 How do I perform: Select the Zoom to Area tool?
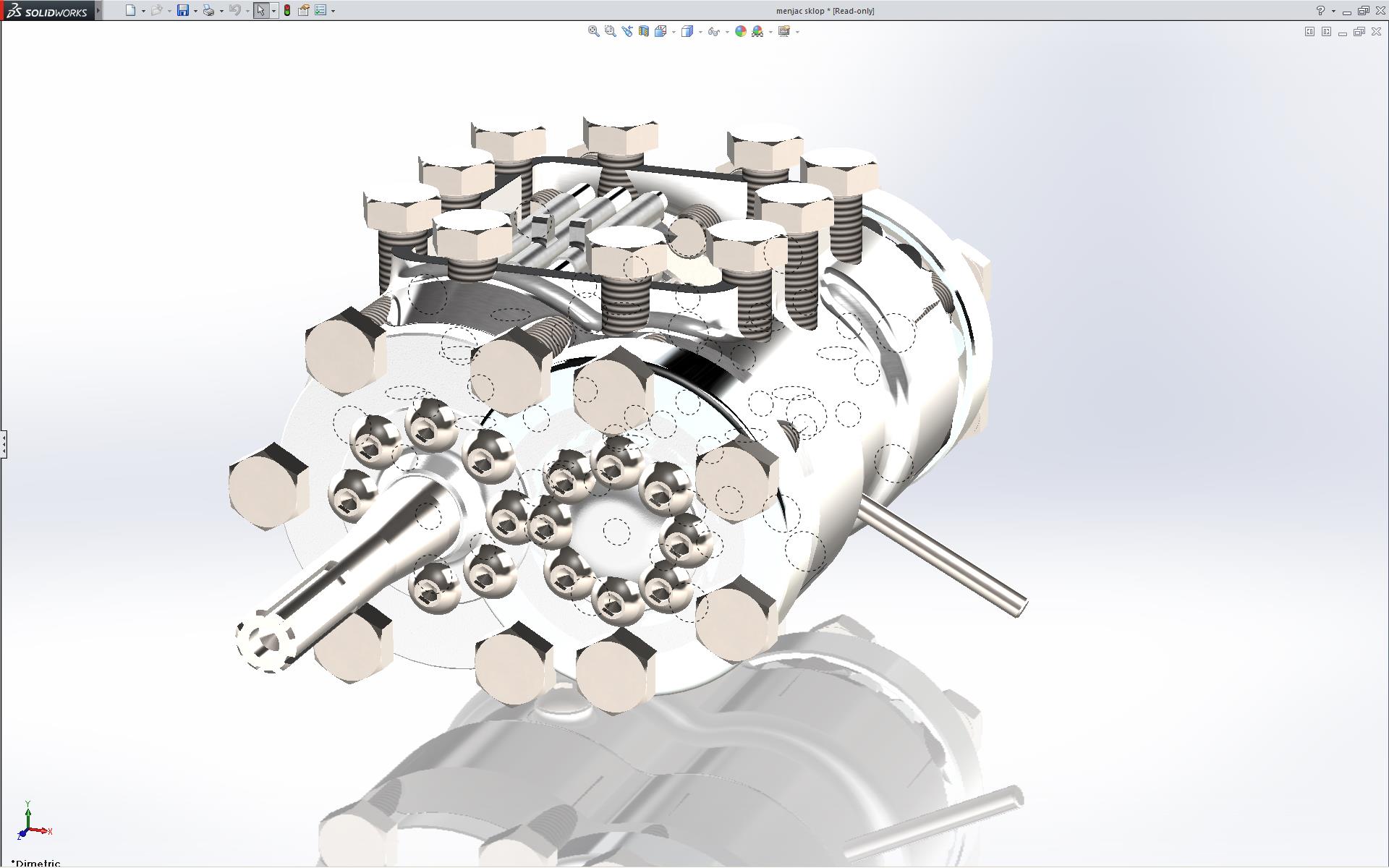pyautogui.click(x=610, y=31)
